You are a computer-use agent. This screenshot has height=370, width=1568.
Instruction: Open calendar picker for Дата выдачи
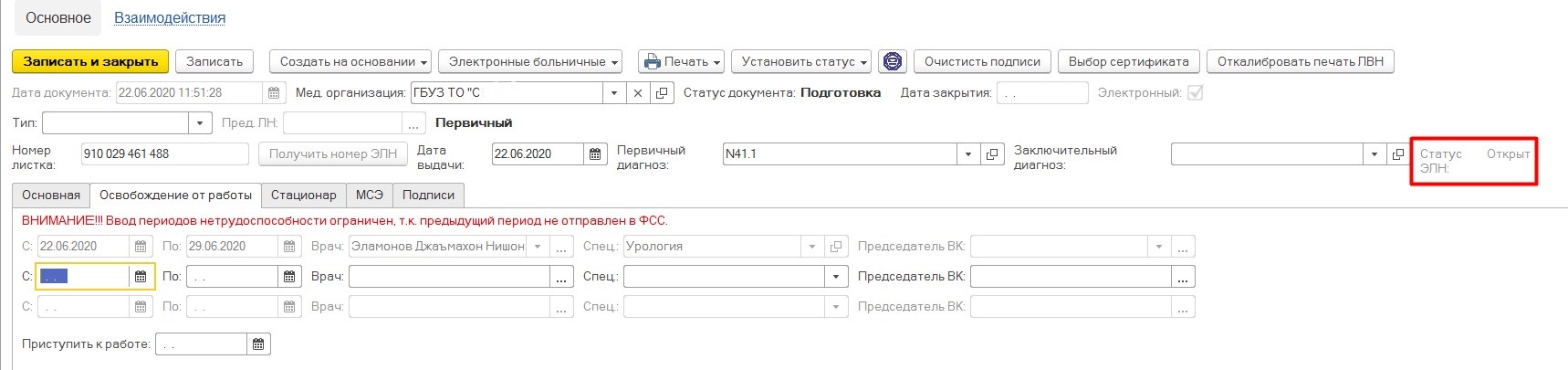pyautogui.click(x=595, y=154)
